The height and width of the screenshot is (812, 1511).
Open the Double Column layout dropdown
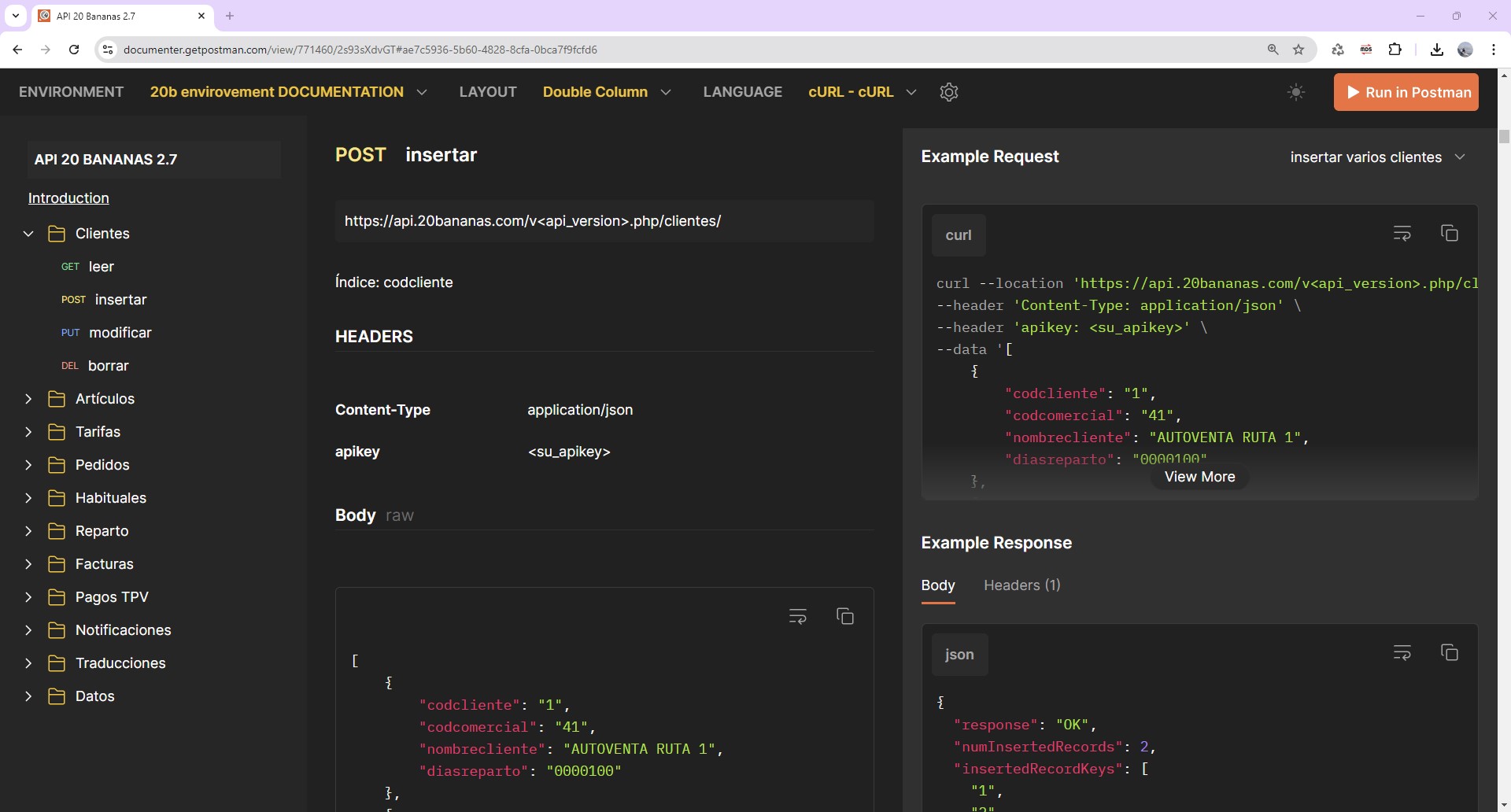click(607, 92)
